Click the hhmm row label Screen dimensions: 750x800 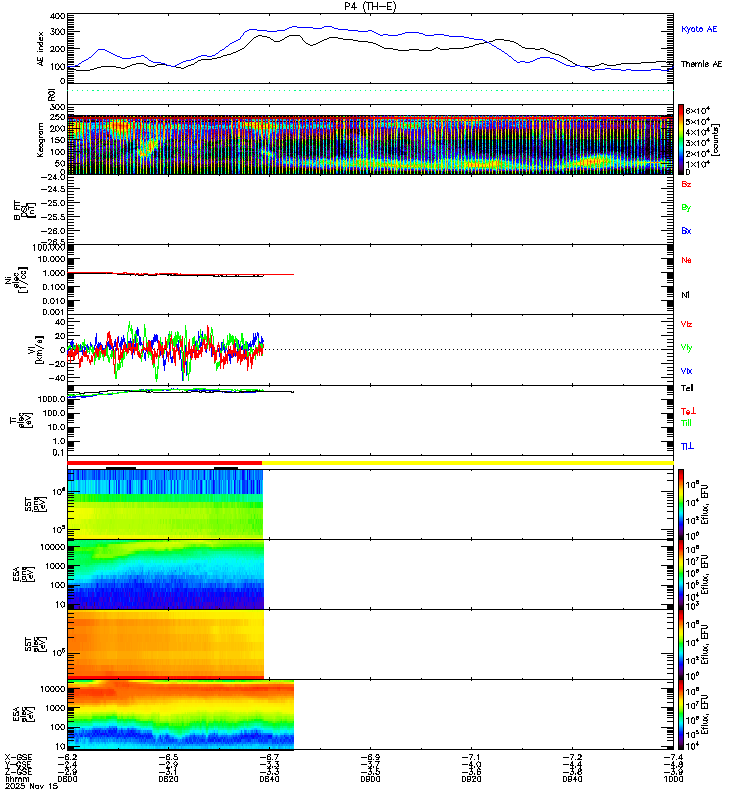coord(17,779)
